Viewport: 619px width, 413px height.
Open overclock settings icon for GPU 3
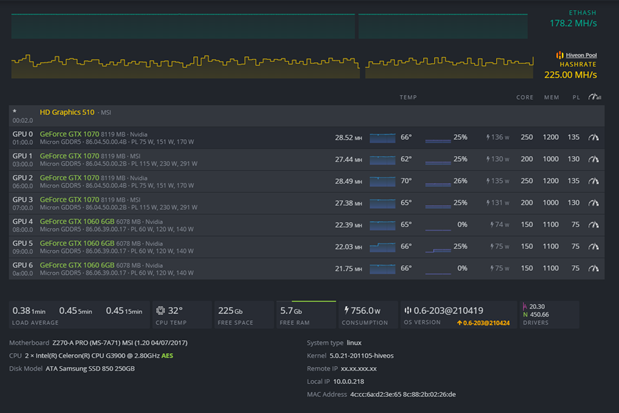[x=593, y=203]
